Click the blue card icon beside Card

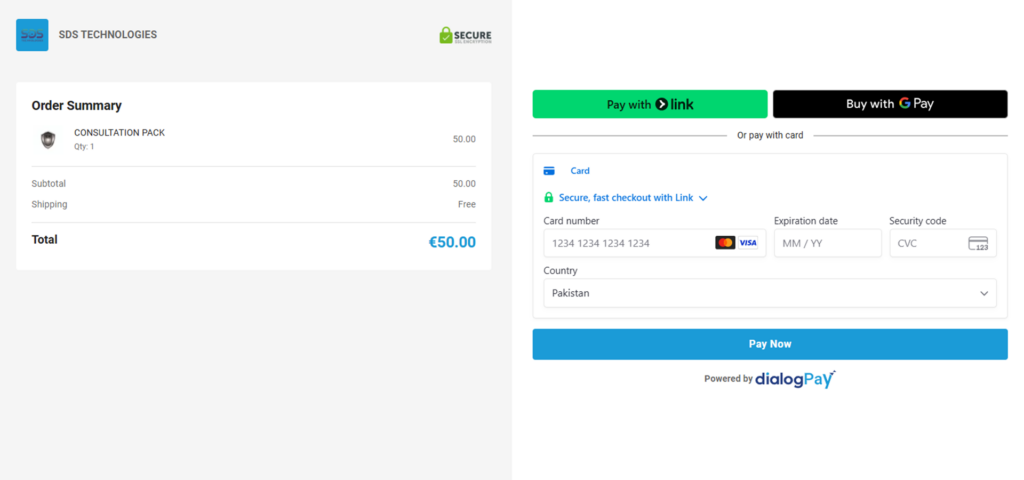click(x=549, y=171)
